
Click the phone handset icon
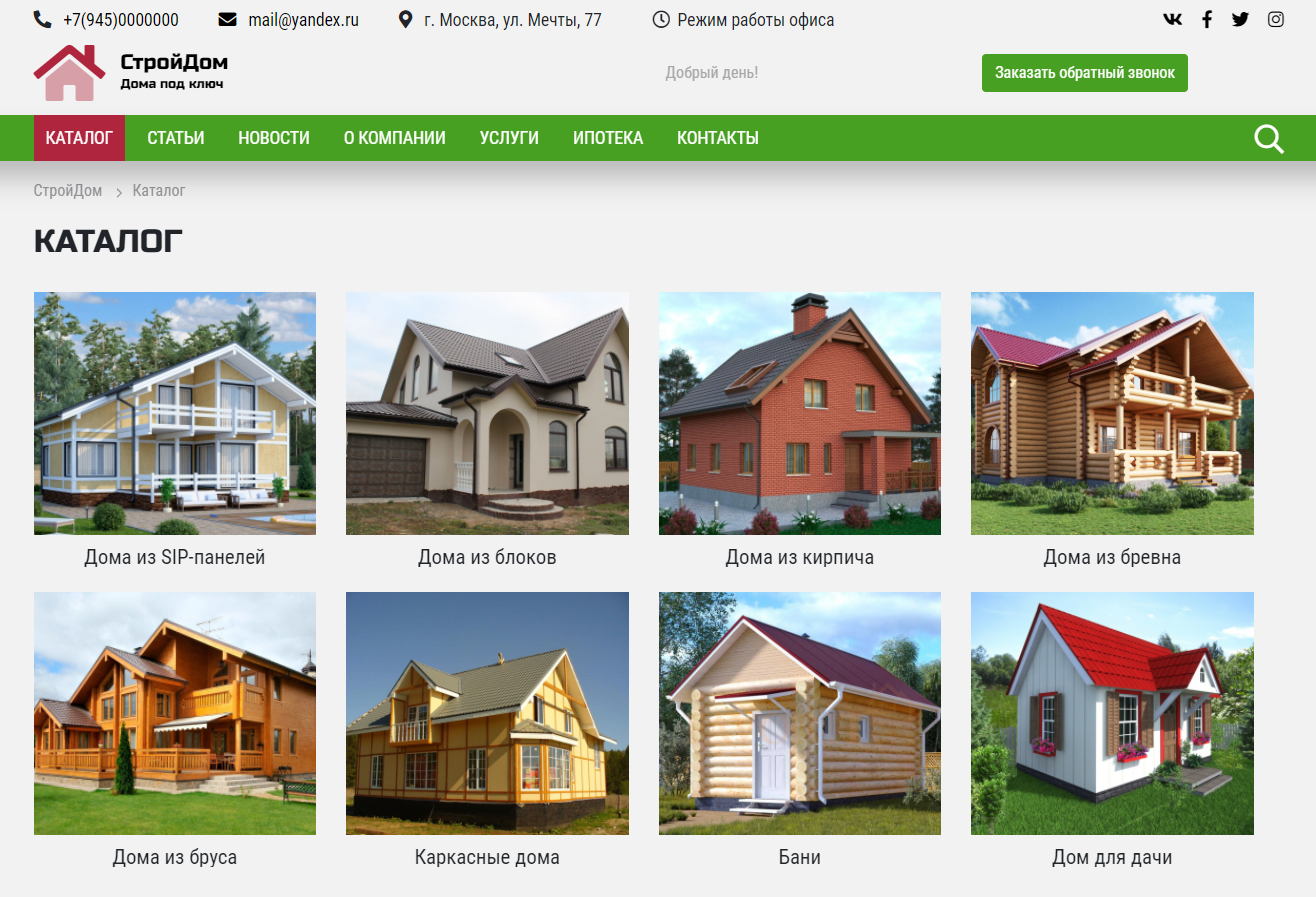[42, 19]
